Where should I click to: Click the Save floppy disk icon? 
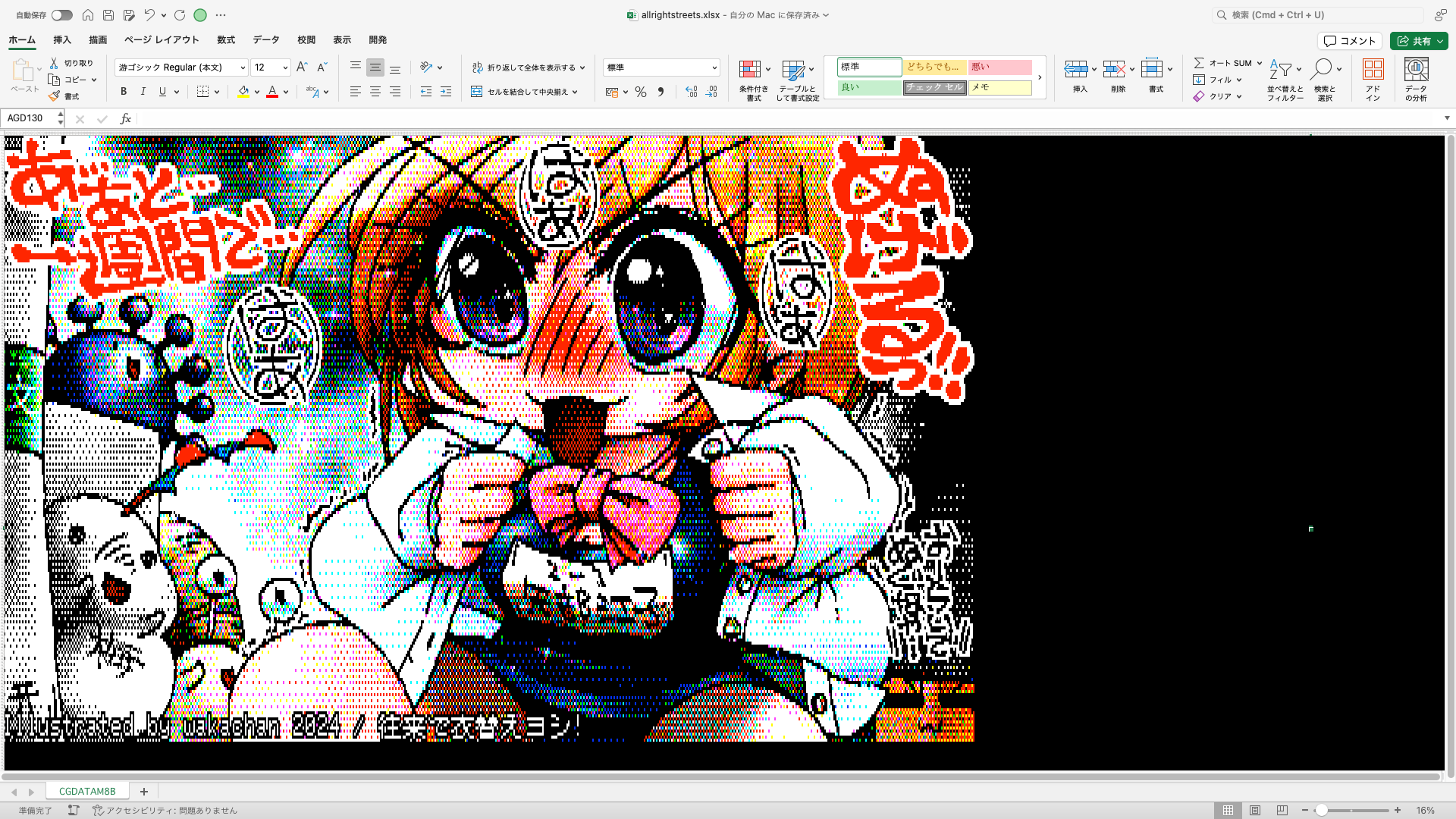click(108, 15)
